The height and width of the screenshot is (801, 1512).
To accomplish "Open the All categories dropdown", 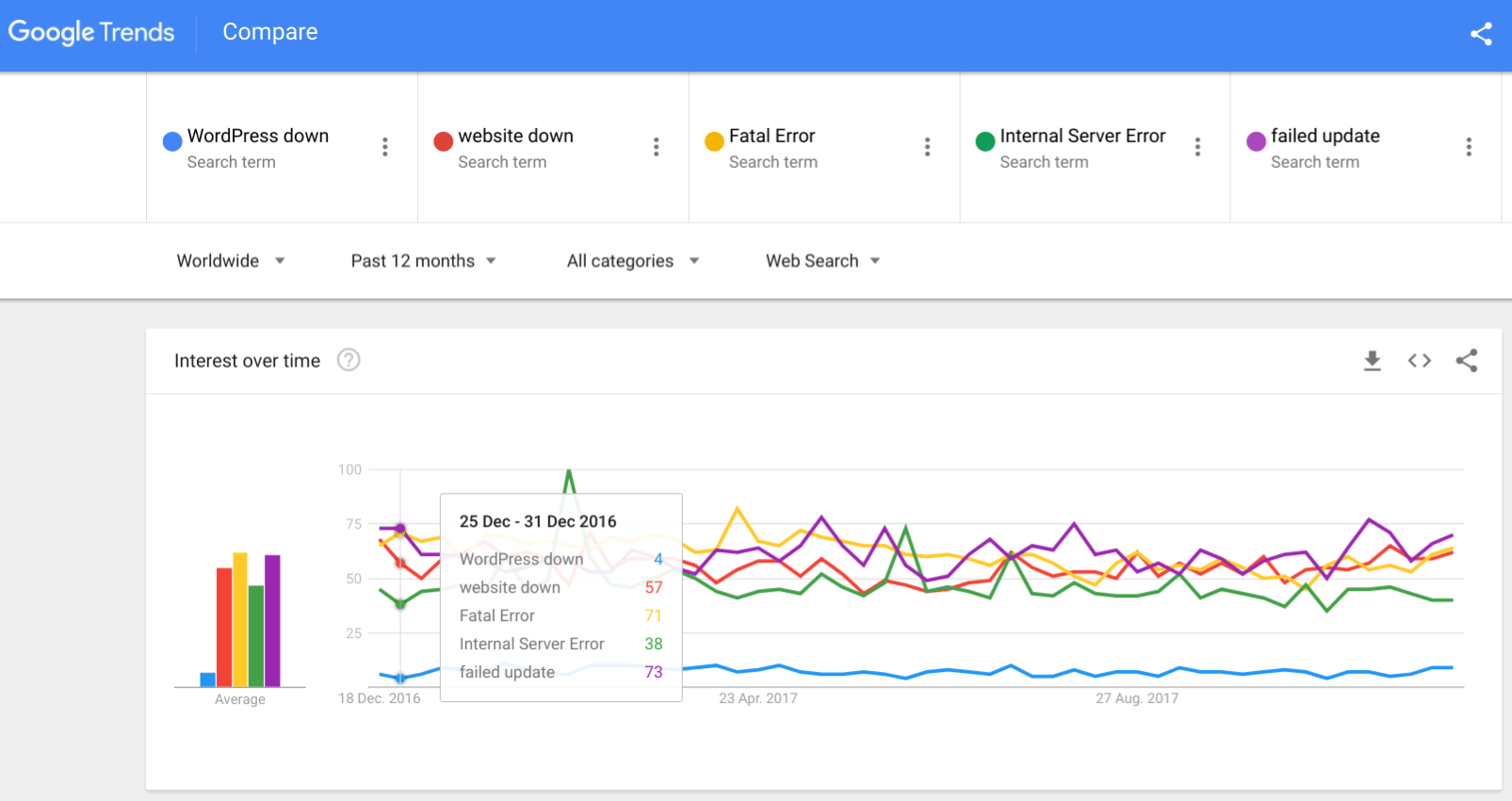I will 633,261.
